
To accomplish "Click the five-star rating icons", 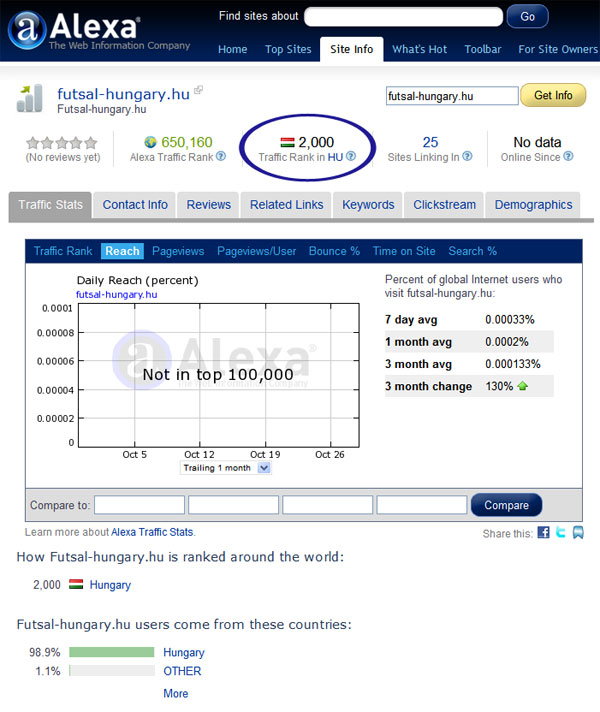I will tap(62, 143).
